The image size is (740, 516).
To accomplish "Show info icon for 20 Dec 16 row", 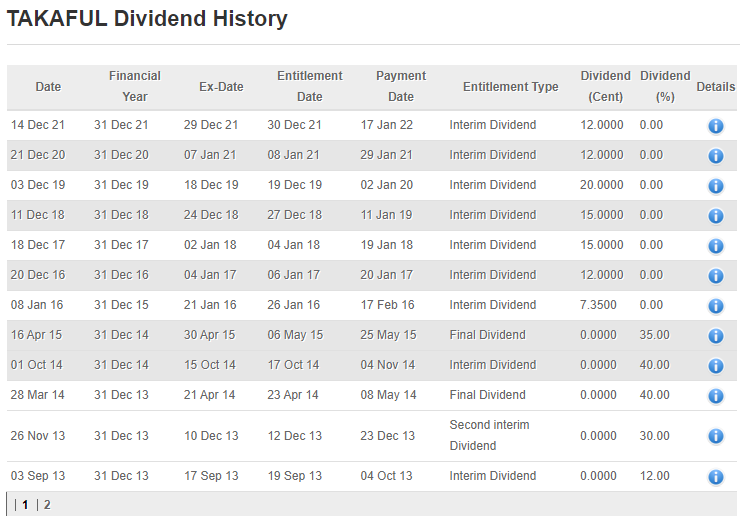I will pos(716,276).
